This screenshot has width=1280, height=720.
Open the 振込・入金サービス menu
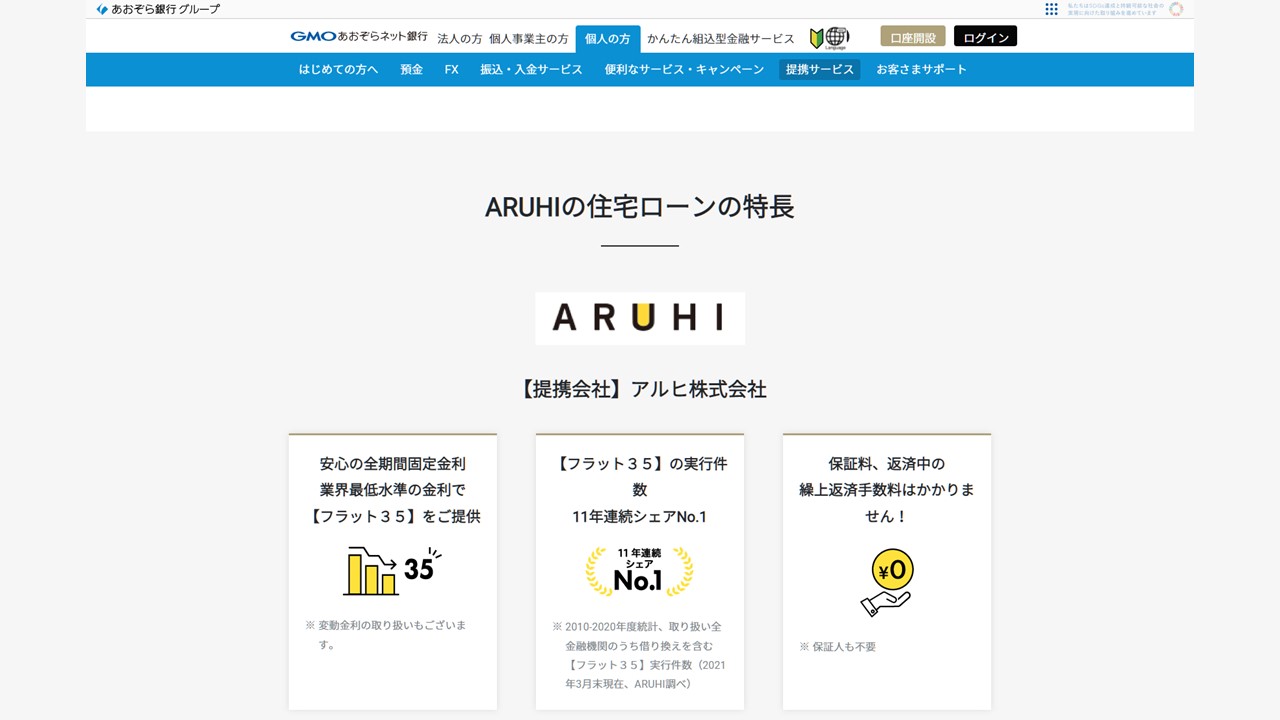531,69
